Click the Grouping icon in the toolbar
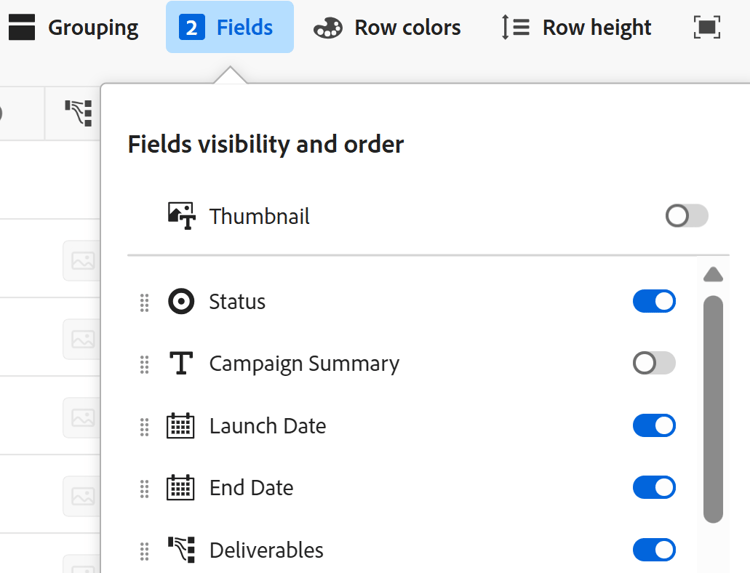This screenshot has height=573, width=750. point(21,27)
